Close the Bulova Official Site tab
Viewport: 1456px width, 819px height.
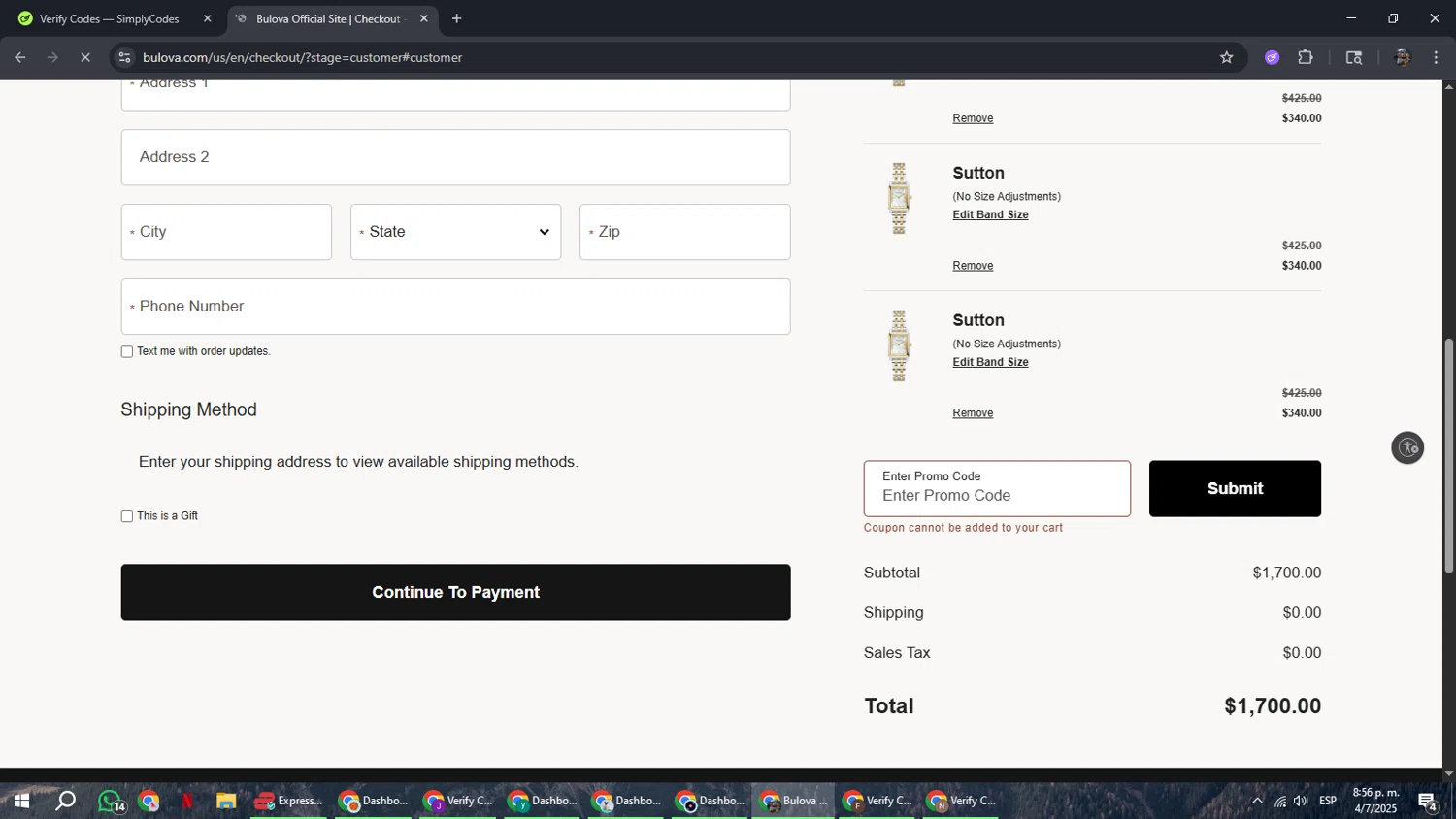pos(423,18)
